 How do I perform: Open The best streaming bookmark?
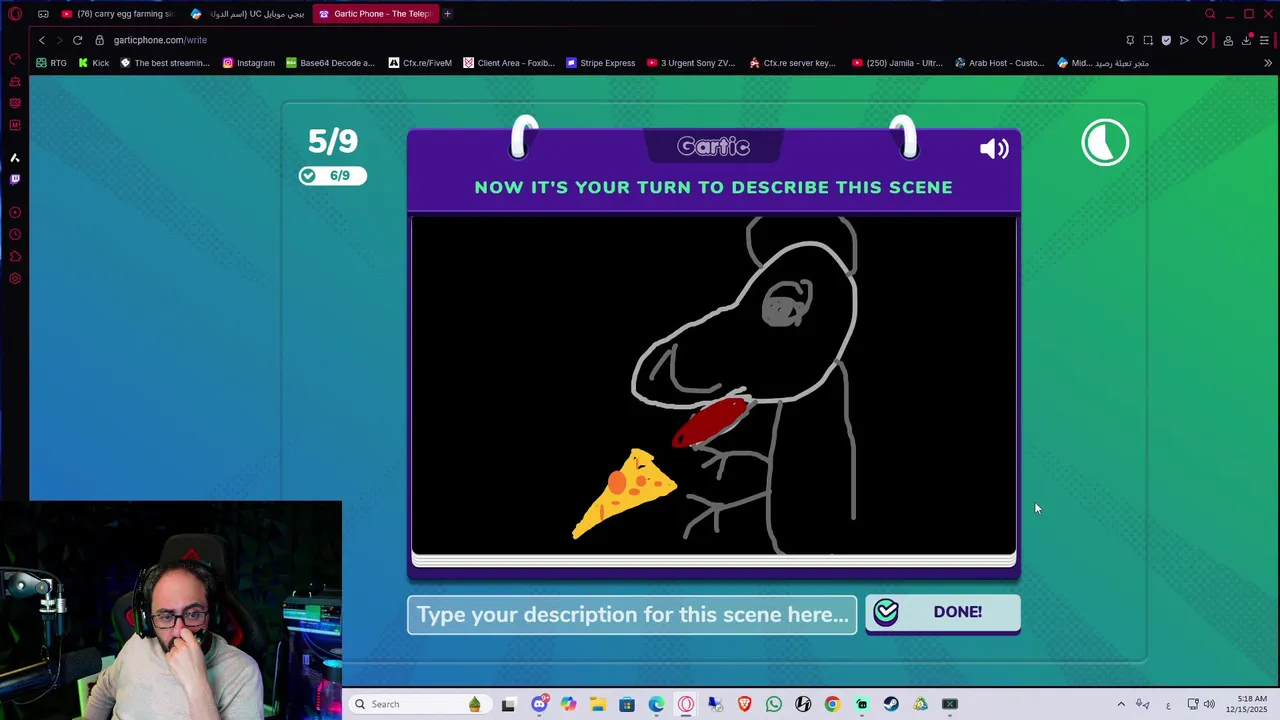click(164, 63)
